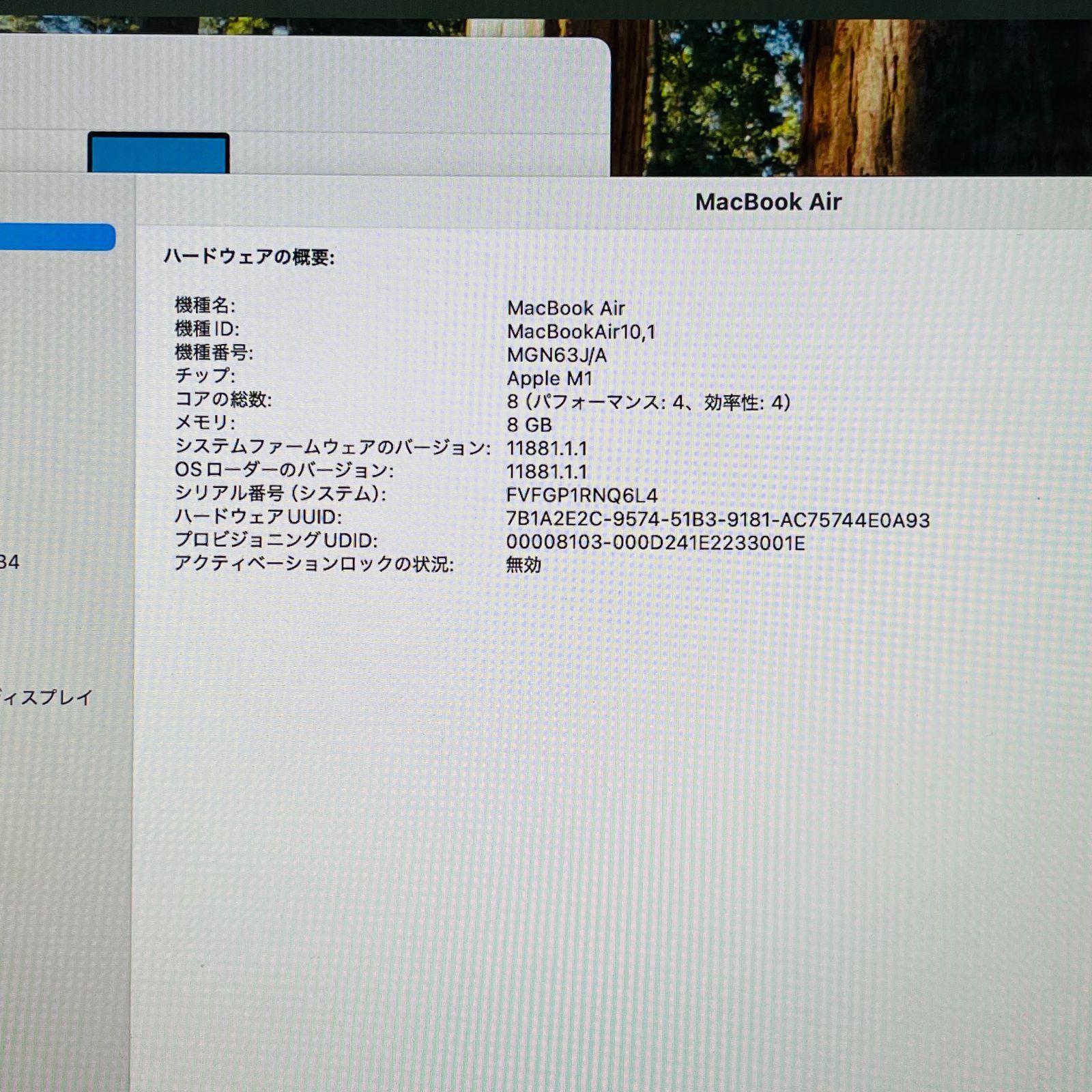Click the ハードウェアUUID label
1092x1092 pixels.
(x=258, y=517)
